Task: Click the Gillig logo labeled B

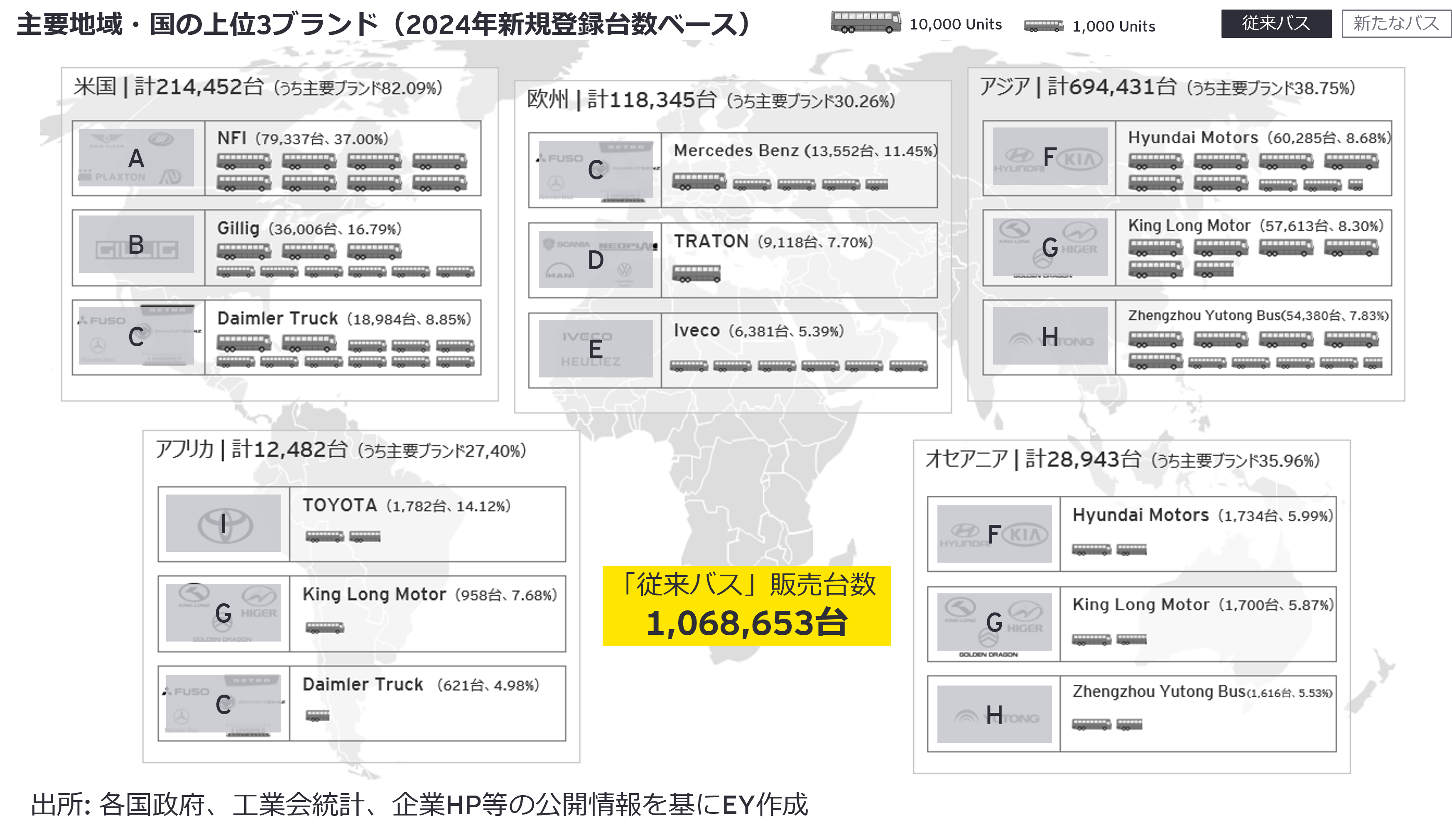Action: pyautogui.click(x=137, y=245)
